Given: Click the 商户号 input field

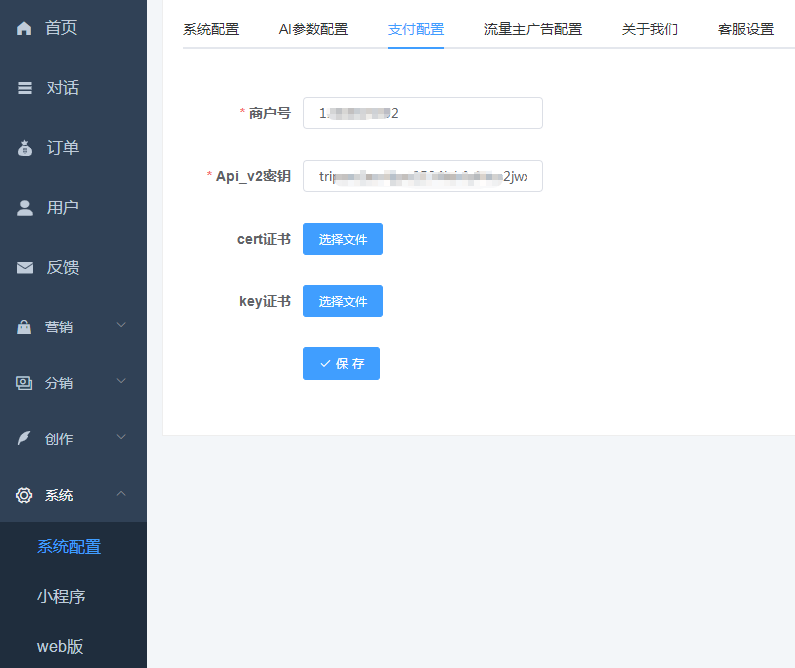Looking at the screenshot, I should [422, 113].
